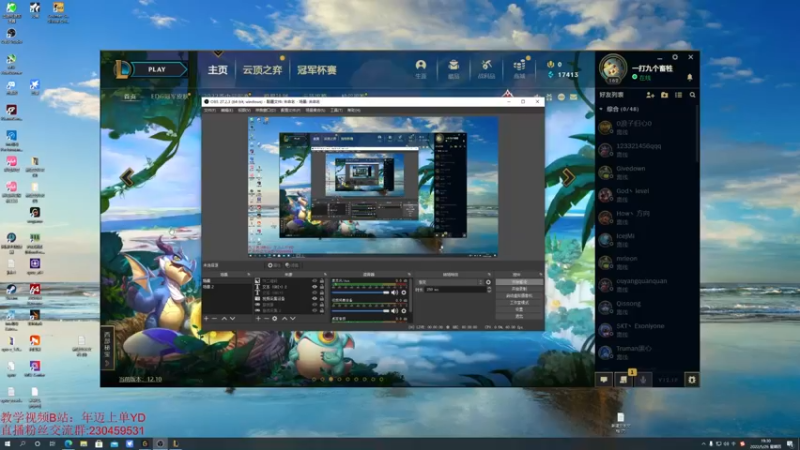Switch to the 冠军杯赛 tab

pyautogui.click(x=317, y=70)
